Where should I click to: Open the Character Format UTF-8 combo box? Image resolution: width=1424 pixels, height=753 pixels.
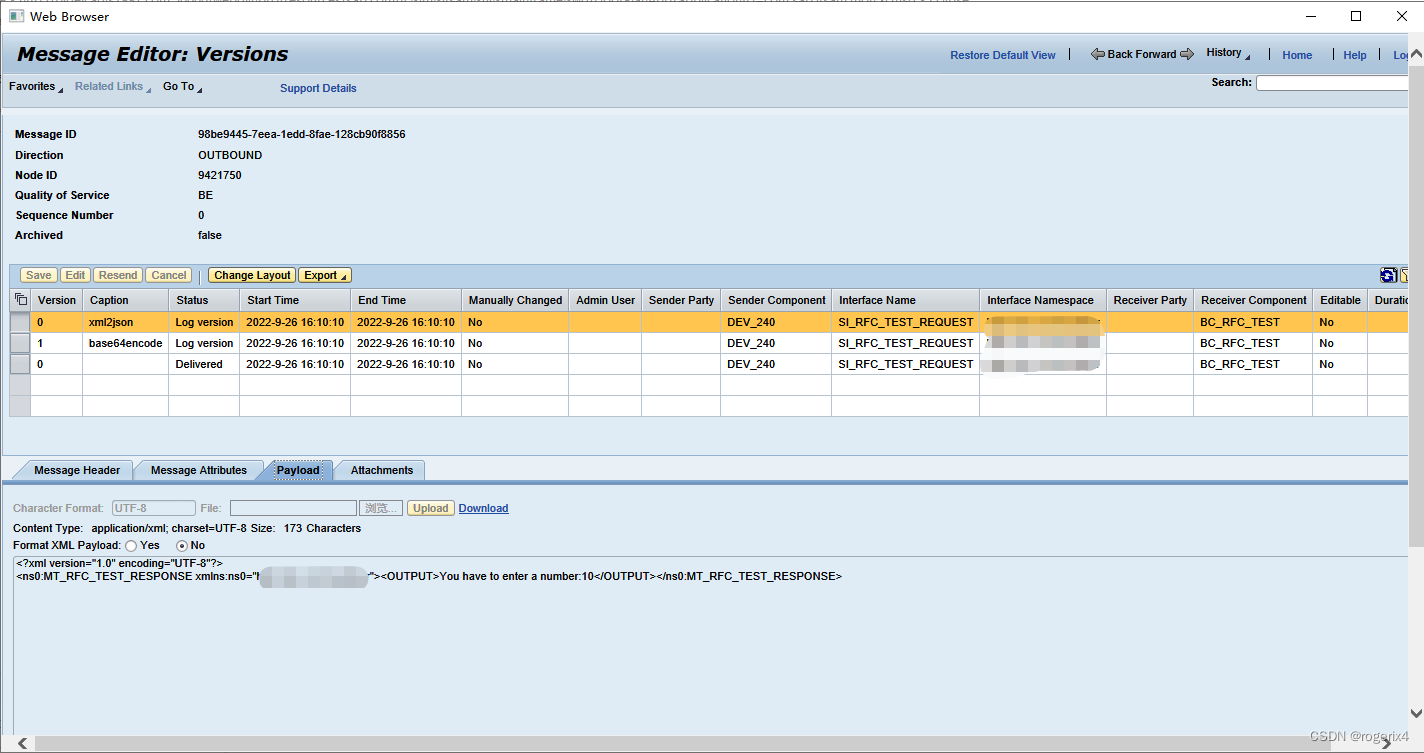pos(154,508)
